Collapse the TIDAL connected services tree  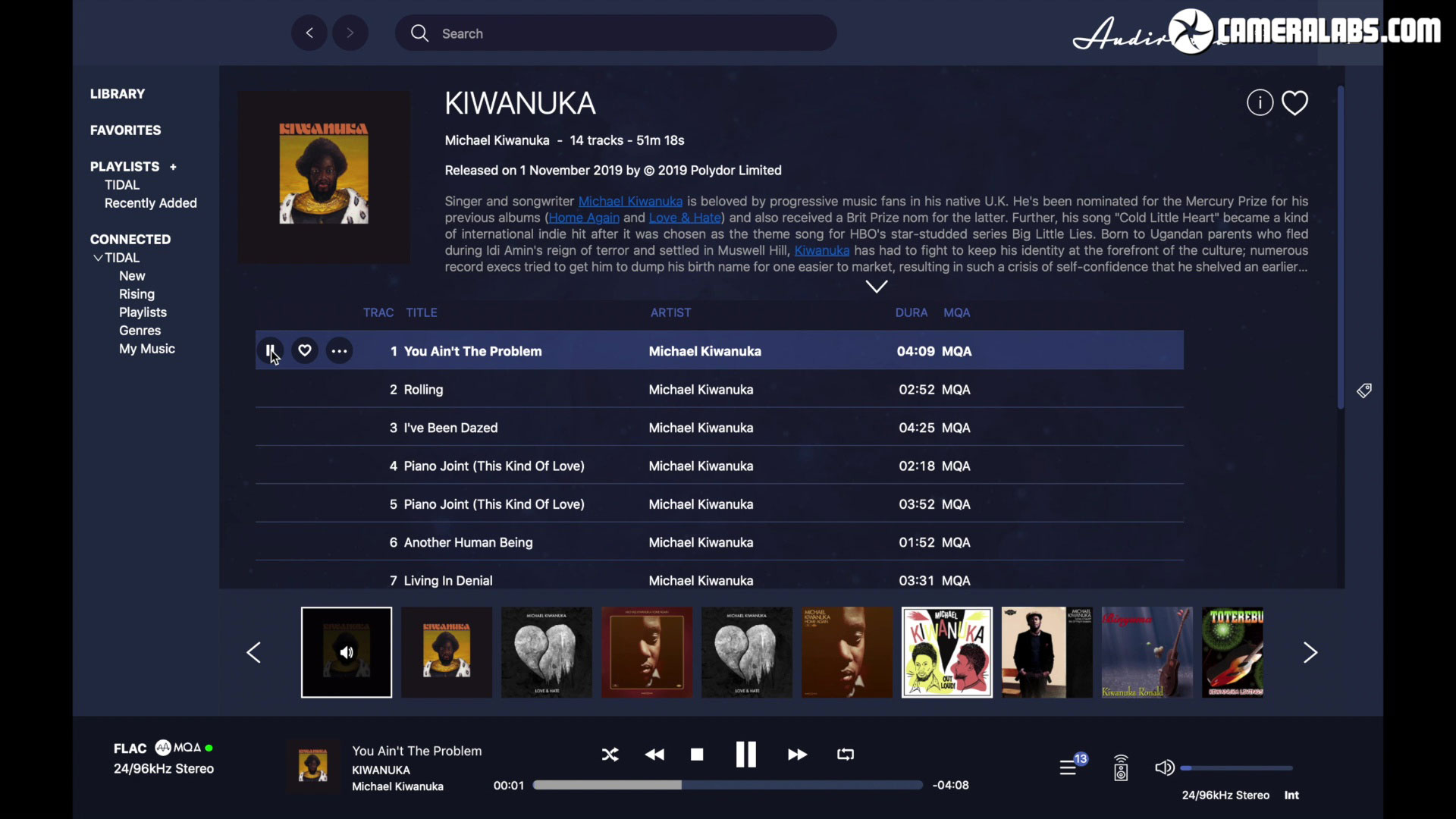pyautogui.click(x=98, y=258)
